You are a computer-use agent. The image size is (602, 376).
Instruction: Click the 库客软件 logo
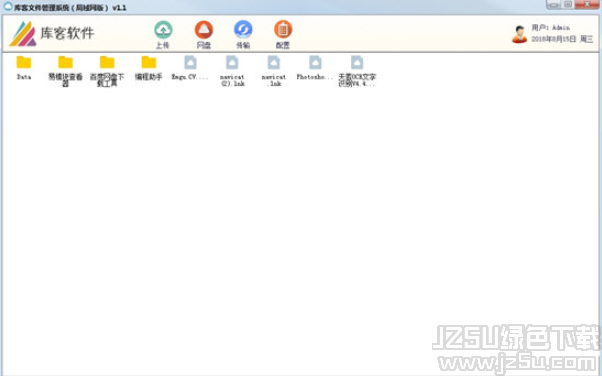coord(52,33)
